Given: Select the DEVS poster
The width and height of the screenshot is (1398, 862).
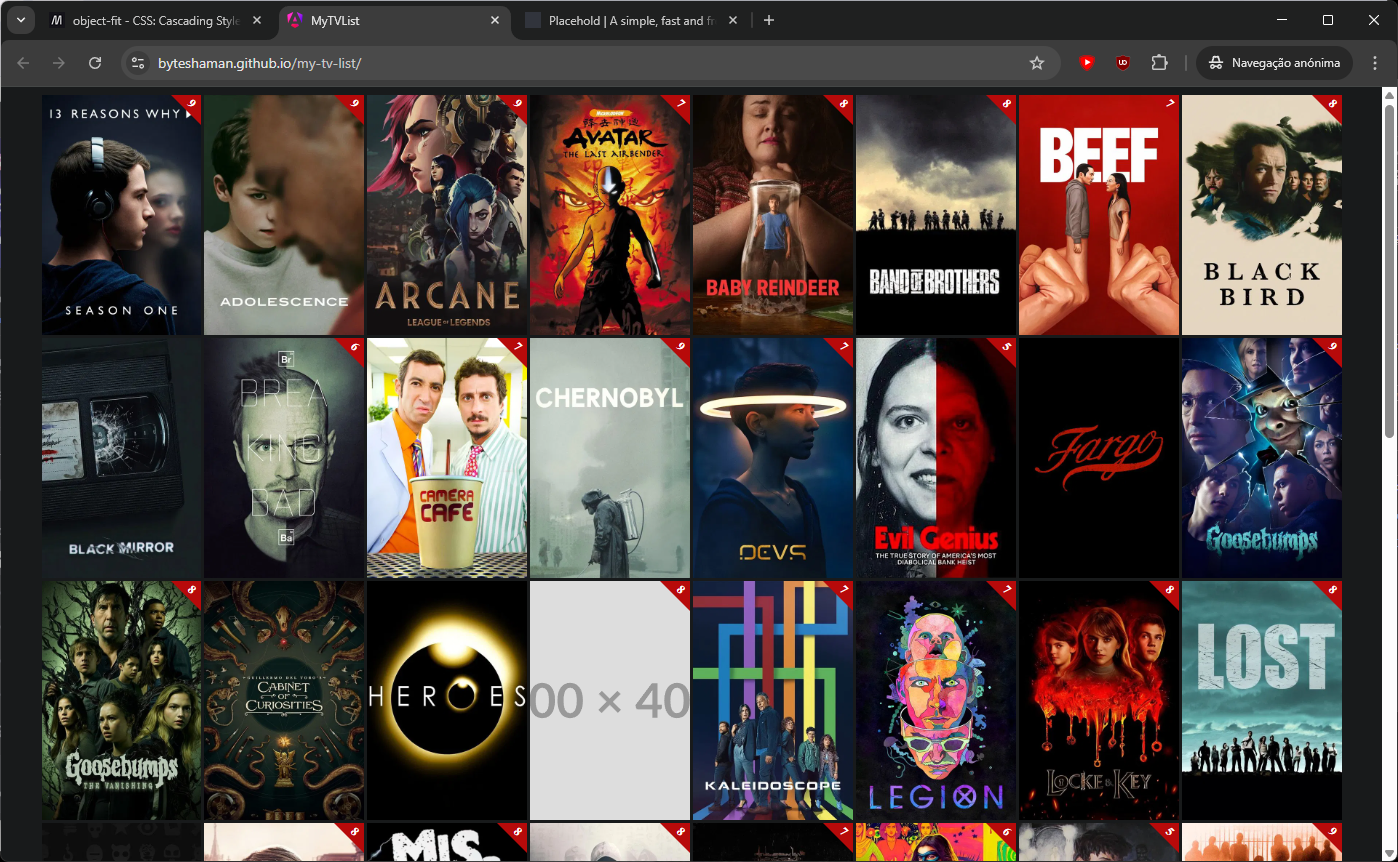Looking at the screenshot, I should (773, 458).
